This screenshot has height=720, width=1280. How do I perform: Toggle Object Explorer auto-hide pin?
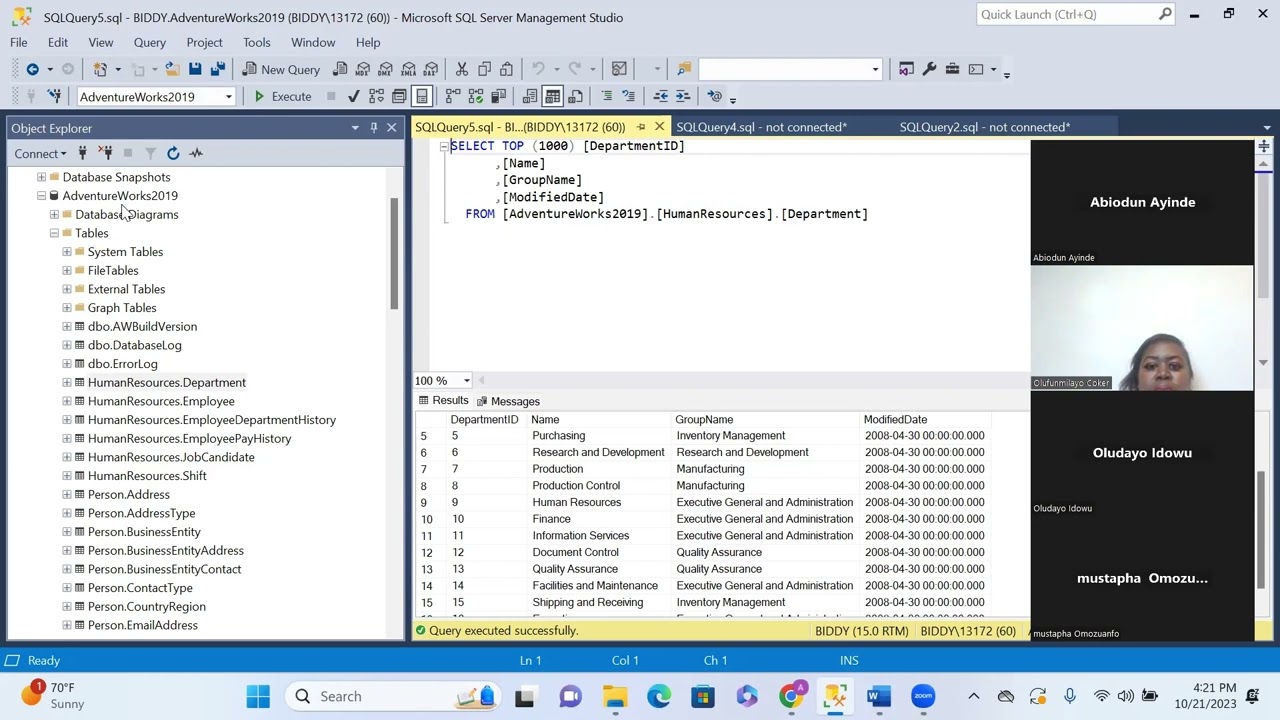[x=374, y=128]
